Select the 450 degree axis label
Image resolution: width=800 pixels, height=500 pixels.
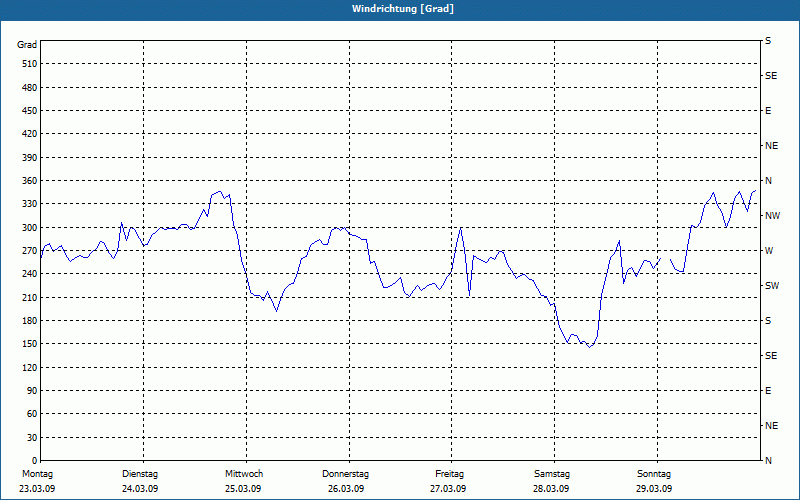(x=29, y=111)
